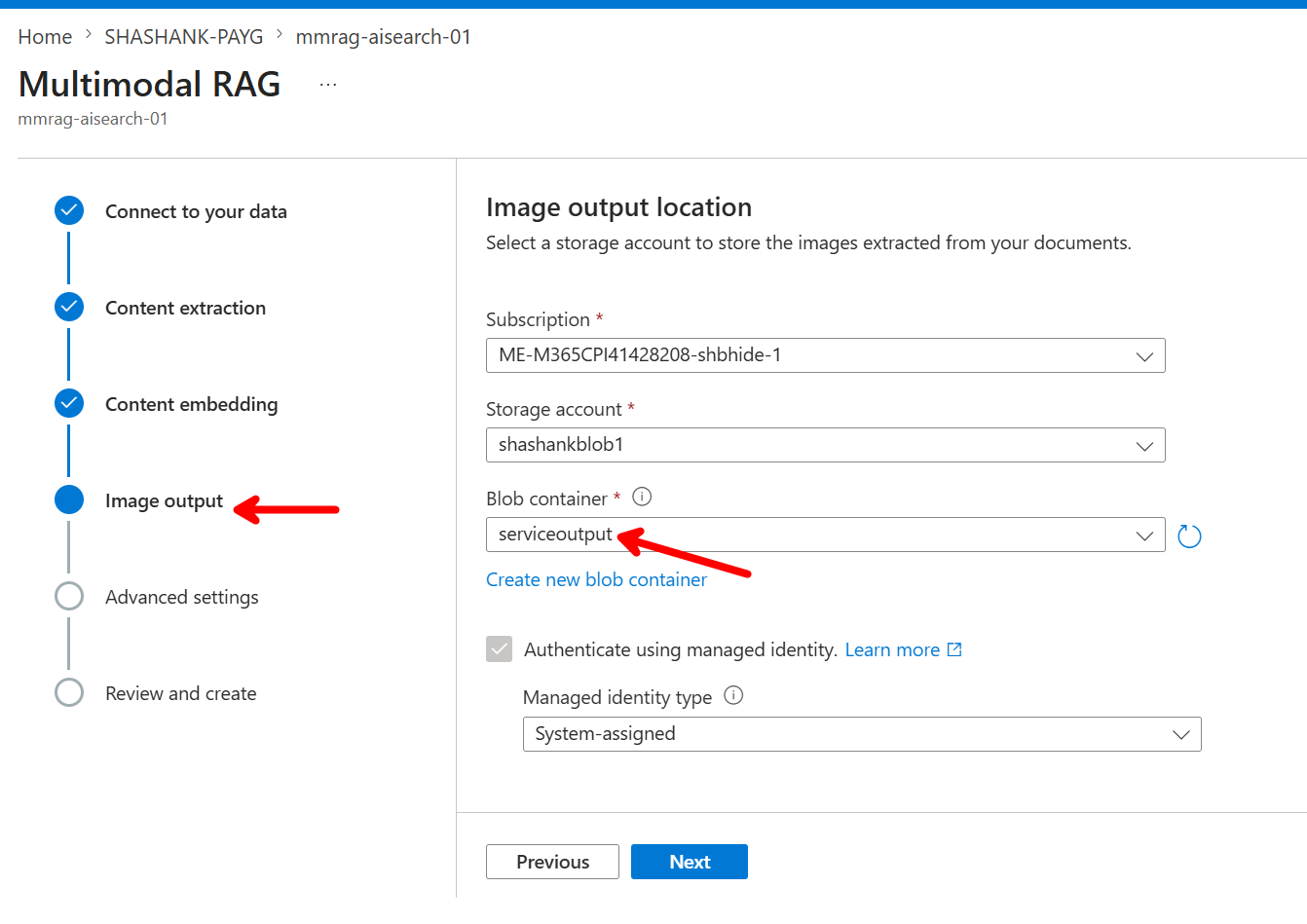Open Blob container info tooltip icon
The width and height of the screenshot is (1307, 924).
pos(642,497)
